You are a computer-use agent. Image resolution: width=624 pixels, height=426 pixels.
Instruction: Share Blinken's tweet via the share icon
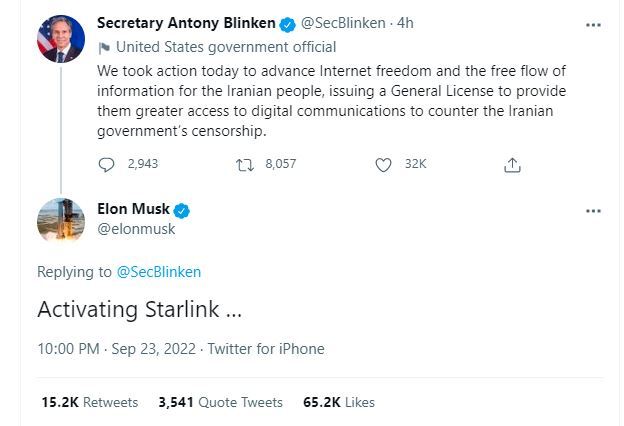click(512, 164)
